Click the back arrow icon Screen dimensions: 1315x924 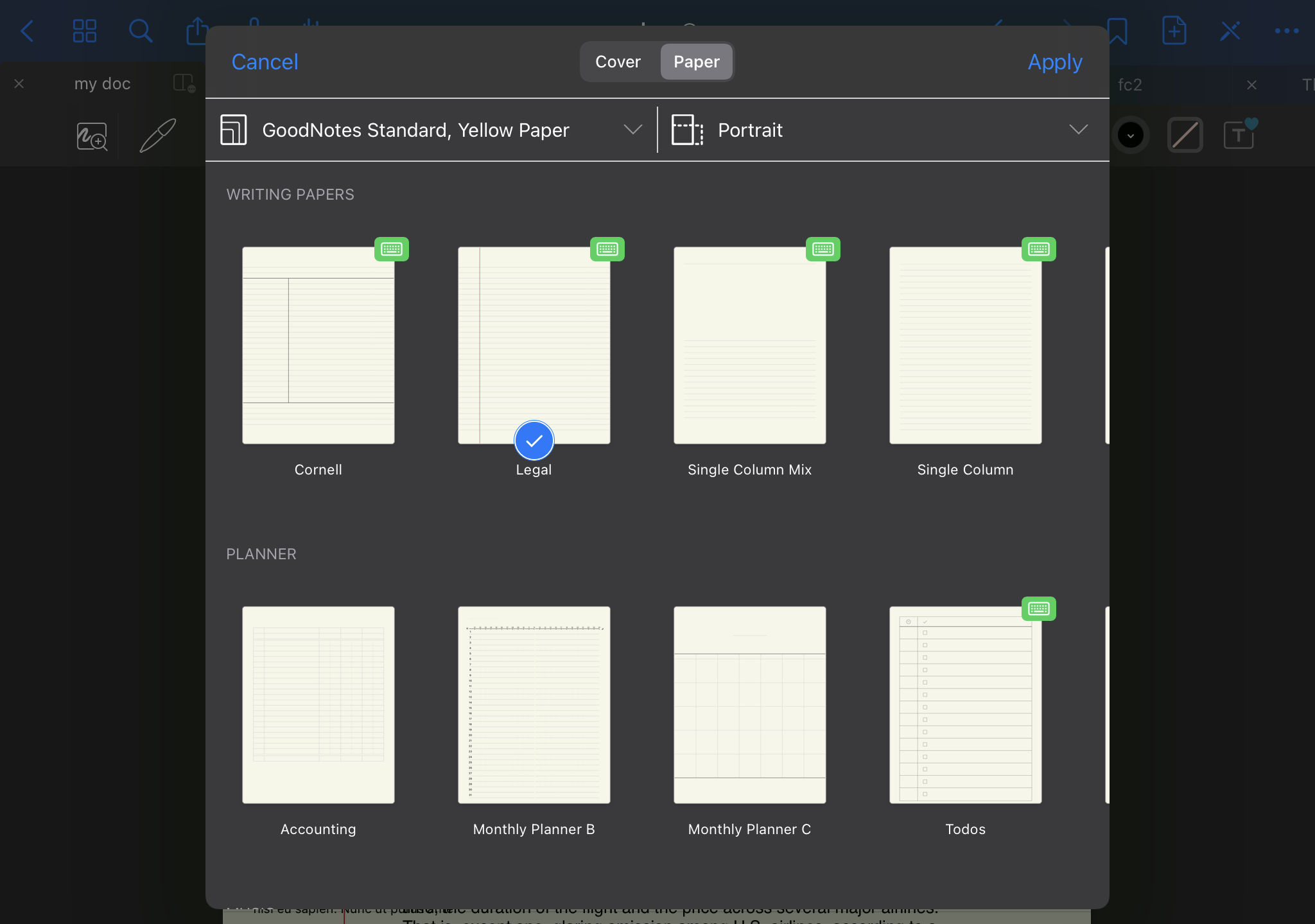(28, 31)
